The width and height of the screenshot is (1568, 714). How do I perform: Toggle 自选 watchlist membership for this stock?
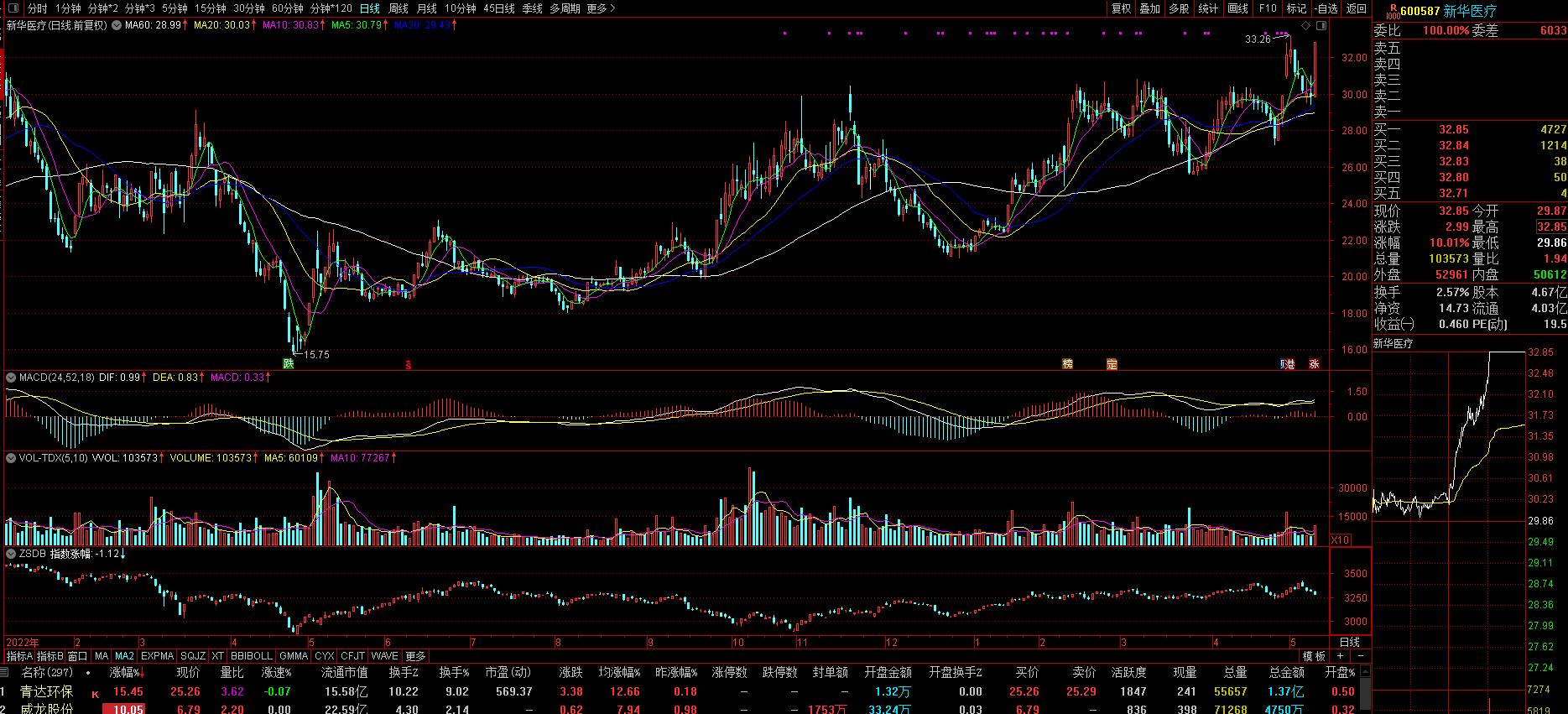(x=1326, y=8)
